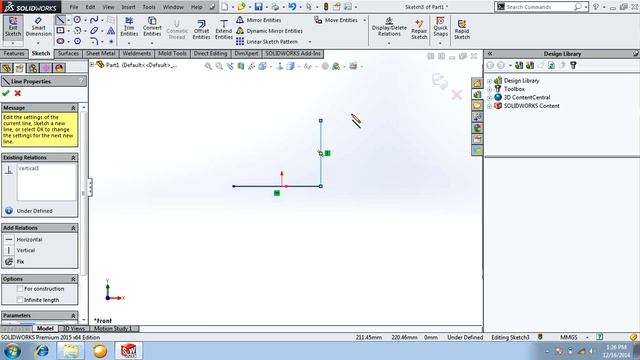Select the Ellipse sketch tool
640x360 pixels.
click(x=94, y=31)
